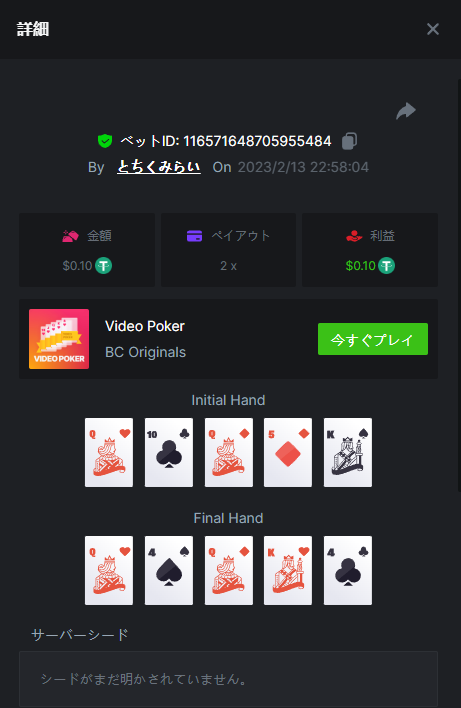The width and height of the screenshot is (461, 708).
Task: Open the Video Poker game thumbnail
Action: [x=59, y=339]
